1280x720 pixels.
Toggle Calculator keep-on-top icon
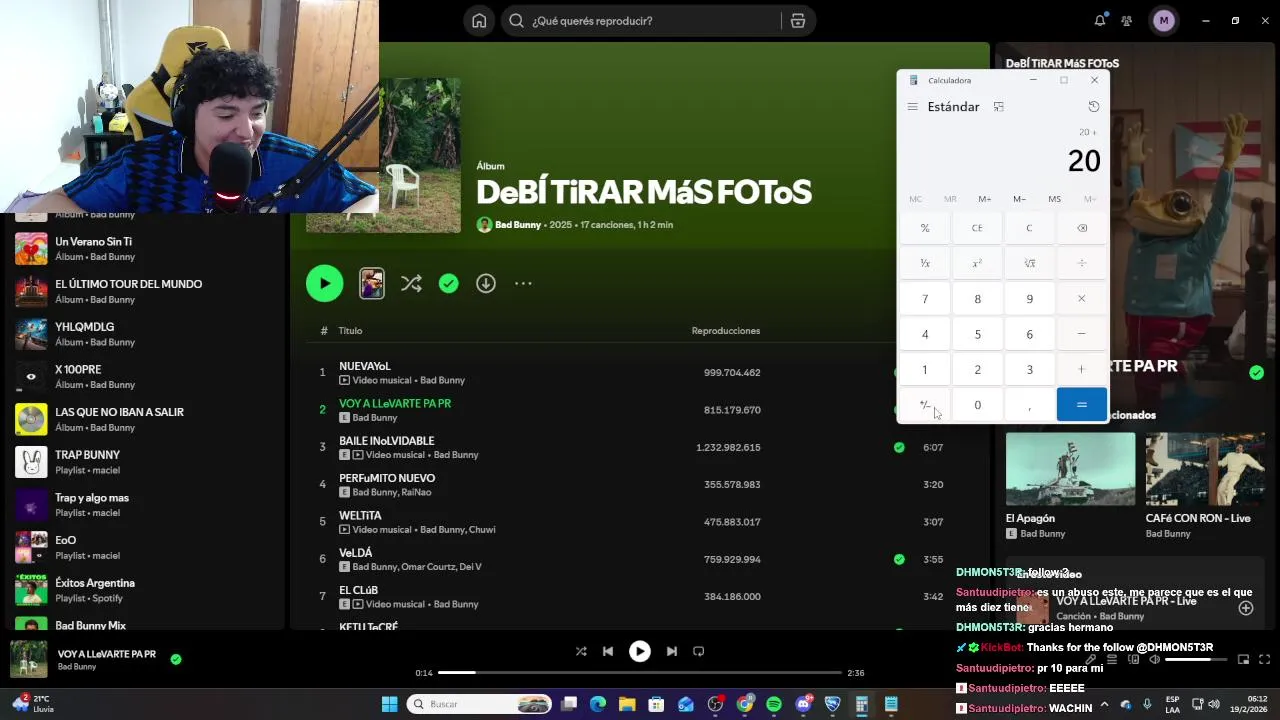click(x=998, y=107)
